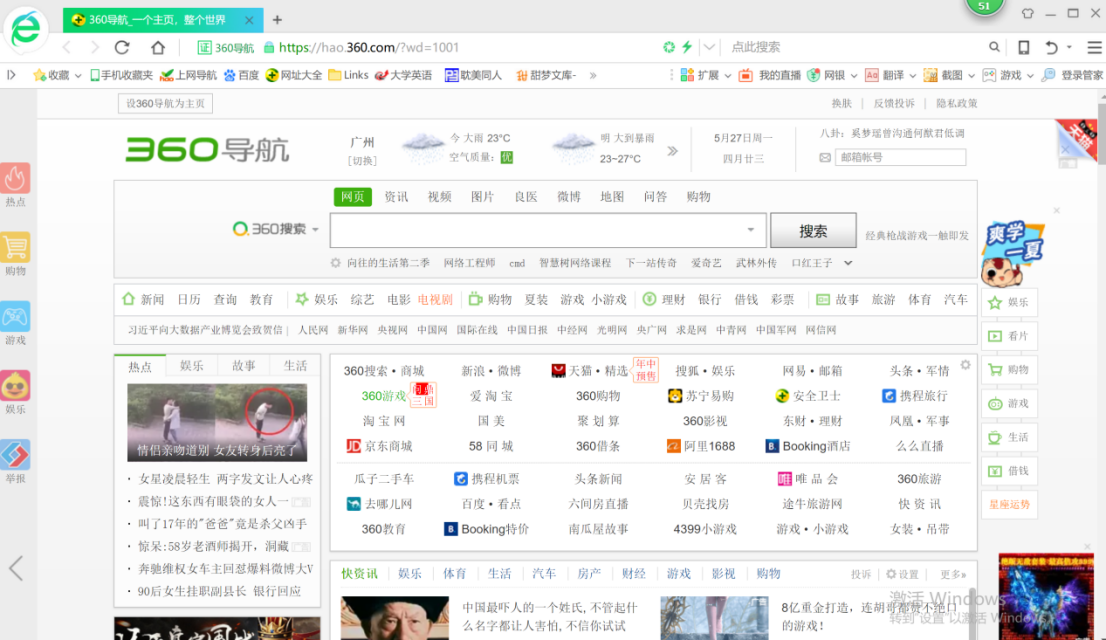Open the 购物 sidebar cart icon
Image resolution: width=1106 pixels, height=640 pixels.
tap(15, 247)
